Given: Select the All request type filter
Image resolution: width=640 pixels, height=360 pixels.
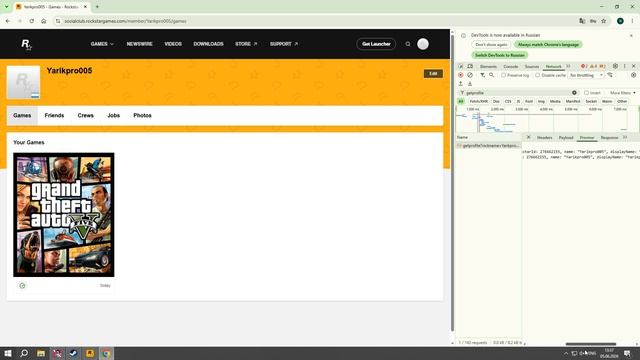Looking at the screenshot, I should 461,101.
